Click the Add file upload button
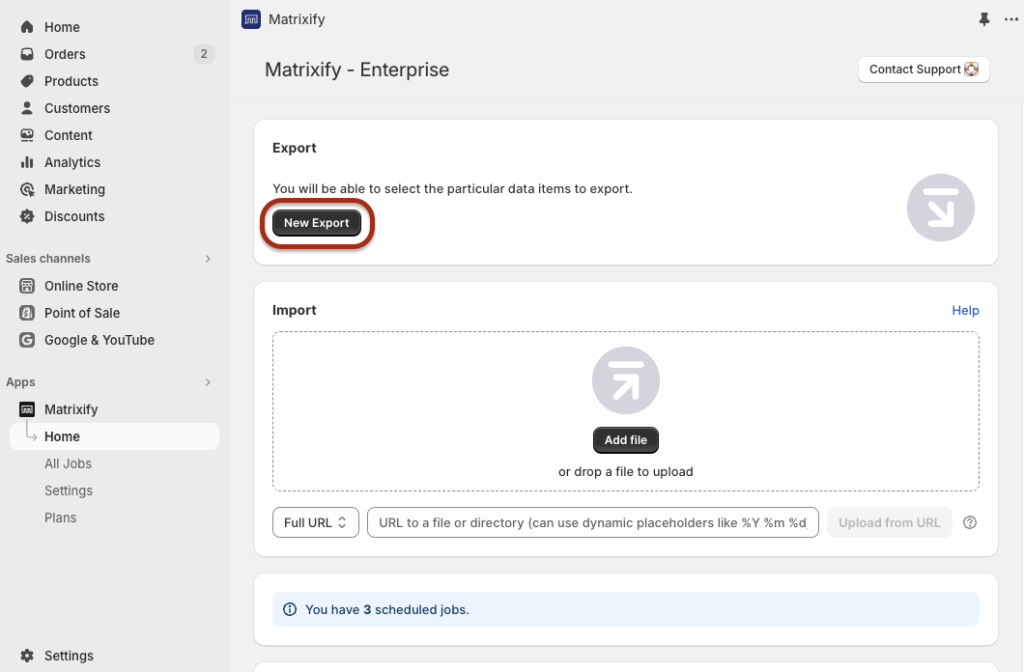This screenshot has width=1024, height=672. (x=625, y=440)
